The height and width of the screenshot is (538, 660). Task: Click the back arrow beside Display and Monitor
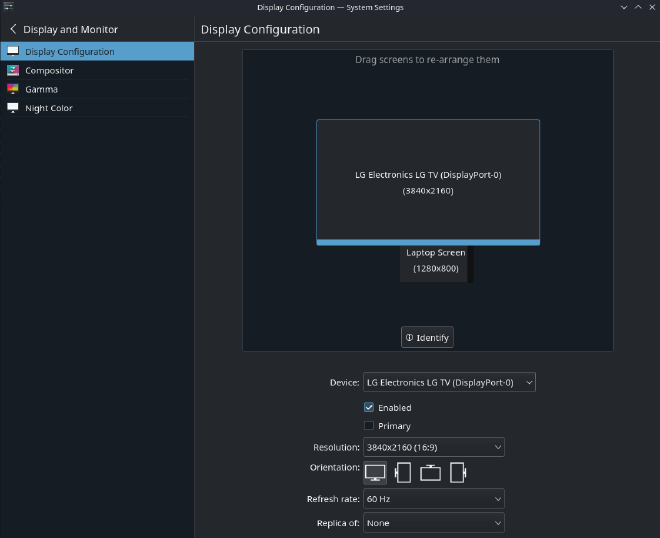13,29
